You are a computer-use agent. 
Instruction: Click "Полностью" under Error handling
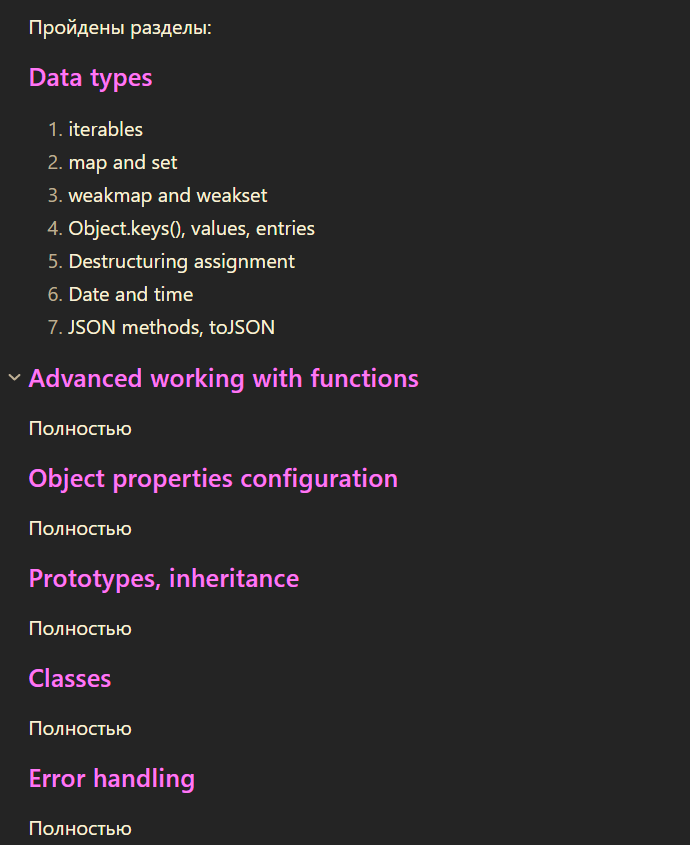(x=80, y=829)
